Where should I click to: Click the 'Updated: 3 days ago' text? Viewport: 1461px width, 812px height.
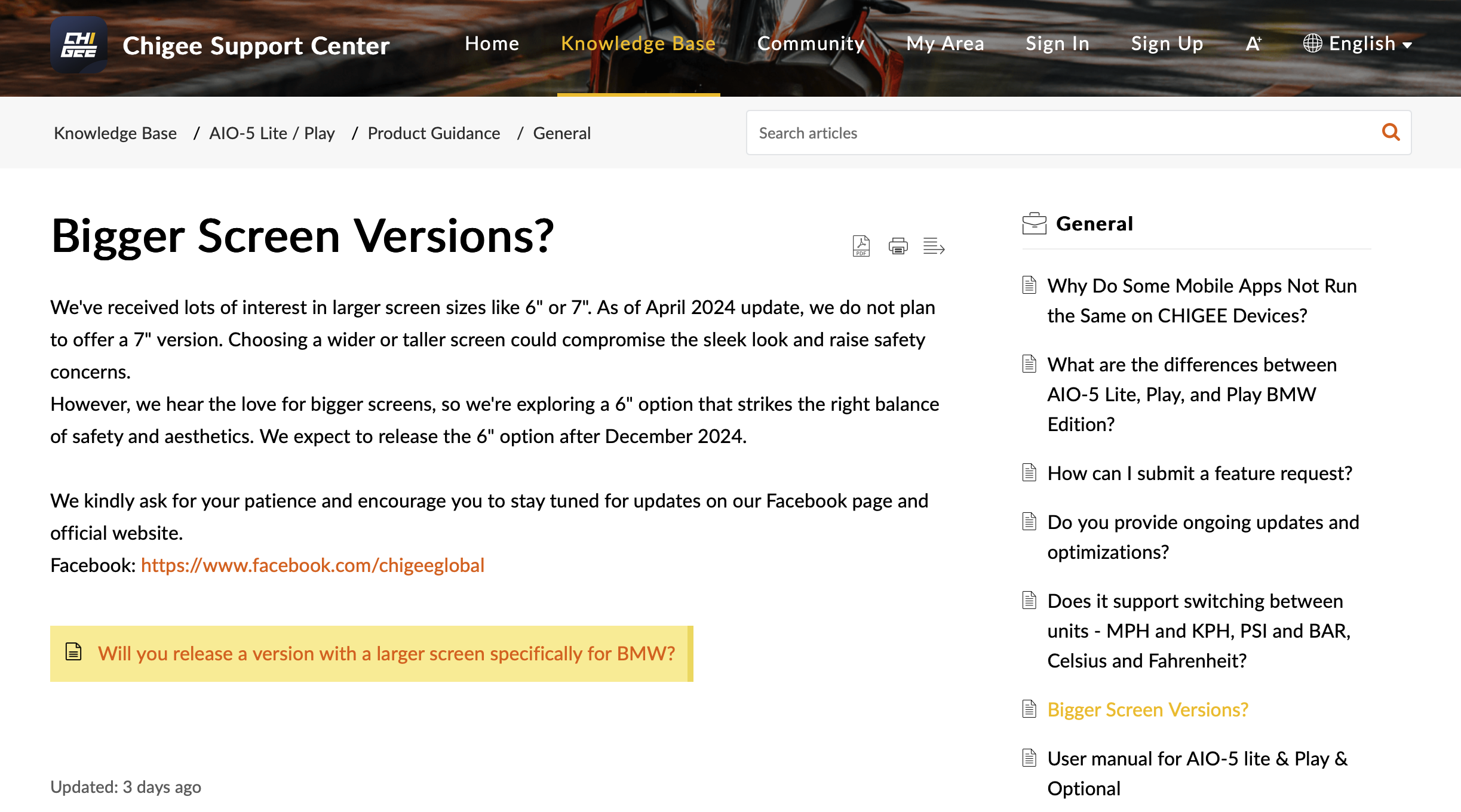[125, 787]
